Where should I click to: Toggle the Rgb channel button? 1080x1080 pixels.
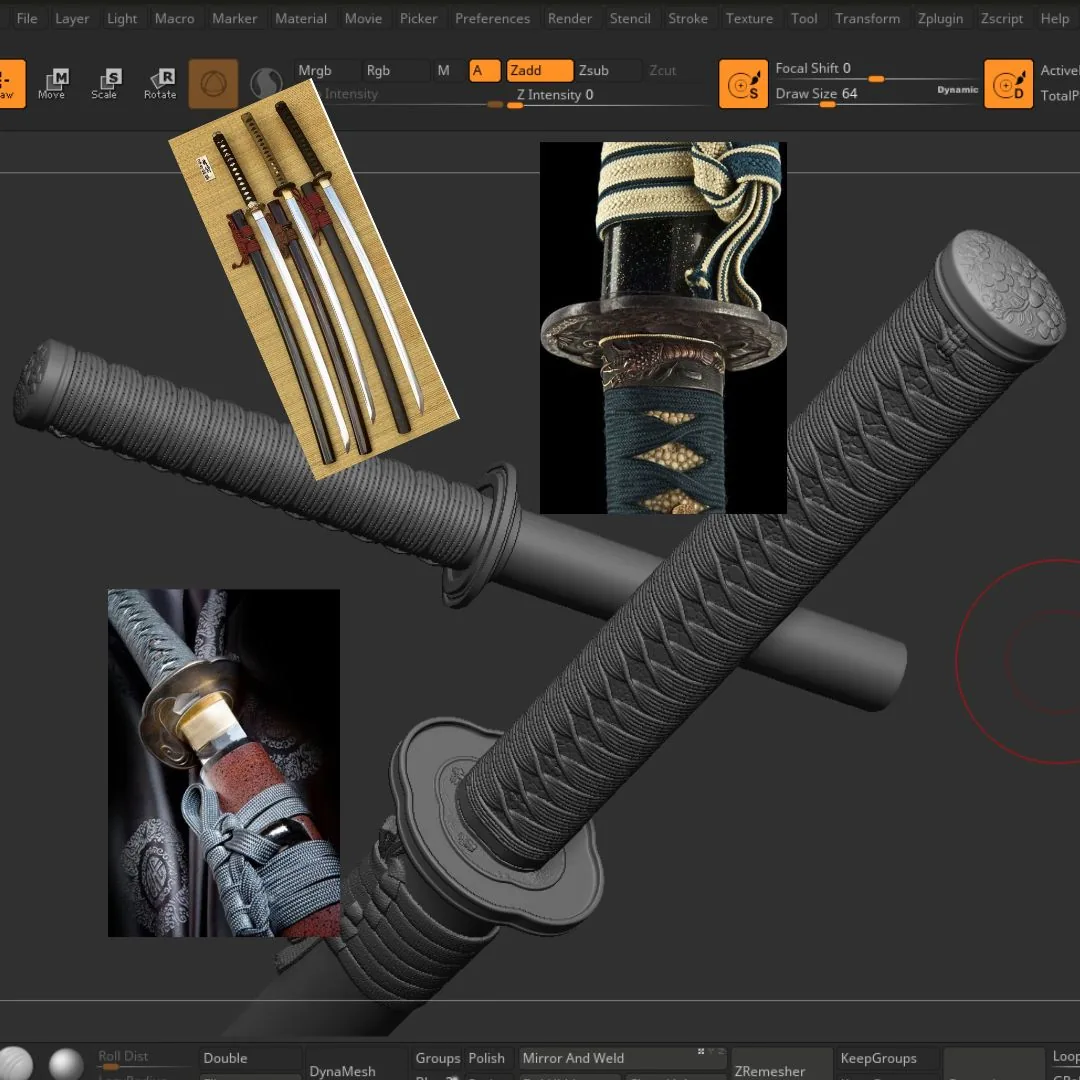click(x=395, y=70)
